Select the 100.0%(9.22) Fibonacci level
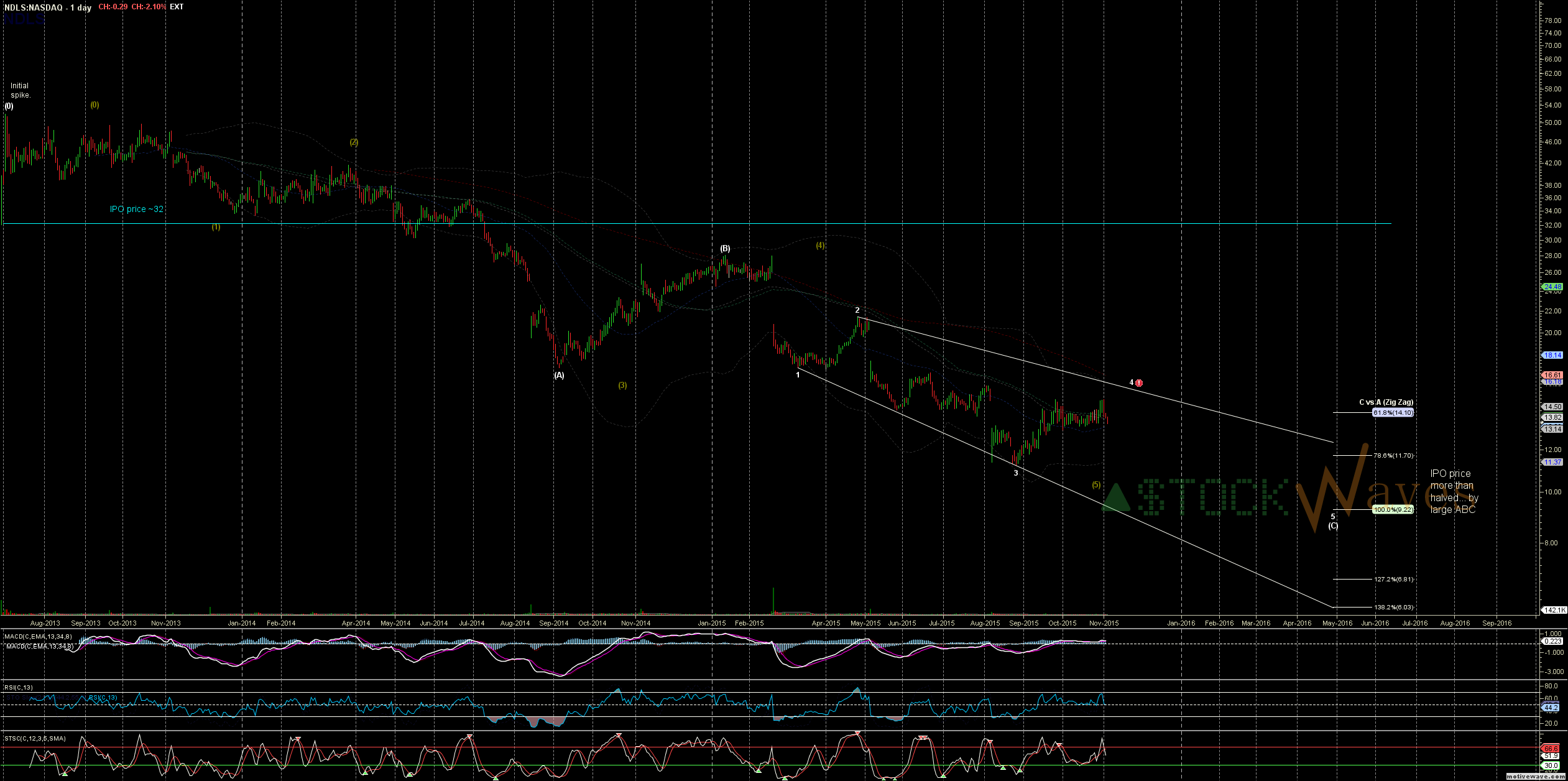 pyautogui.click(x=1393, y=509)
